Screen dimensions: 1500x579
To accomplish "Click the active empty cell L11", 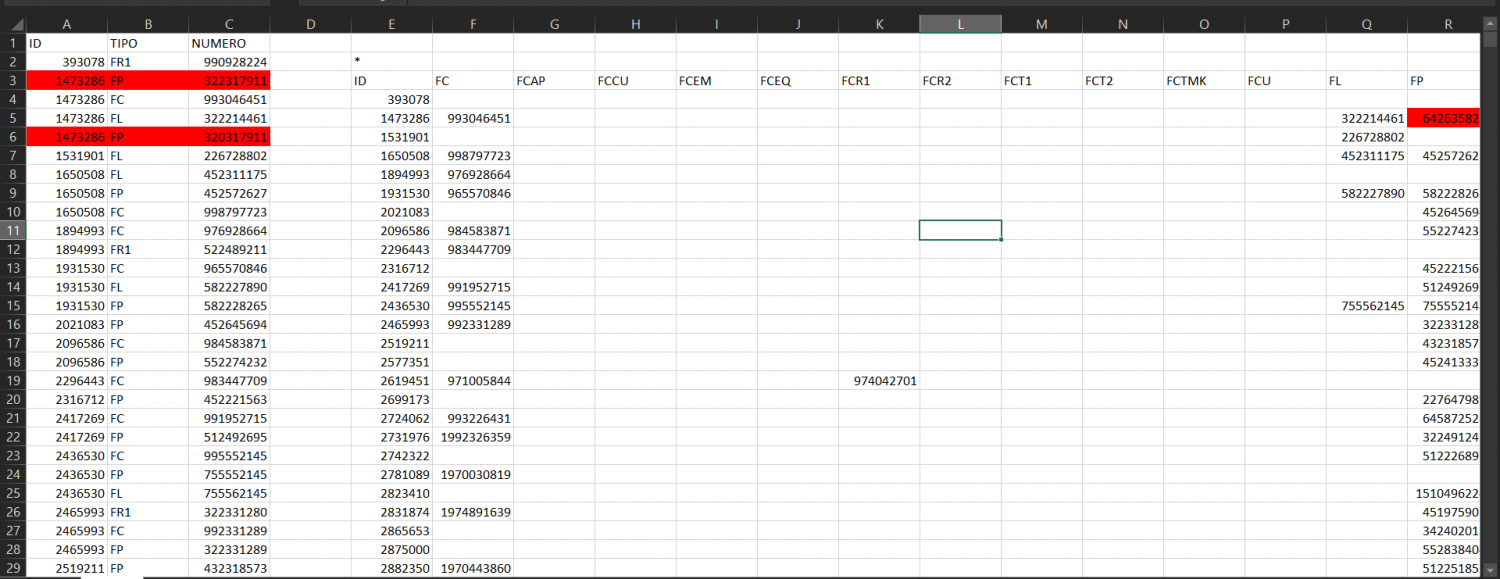I will point(960,230).
